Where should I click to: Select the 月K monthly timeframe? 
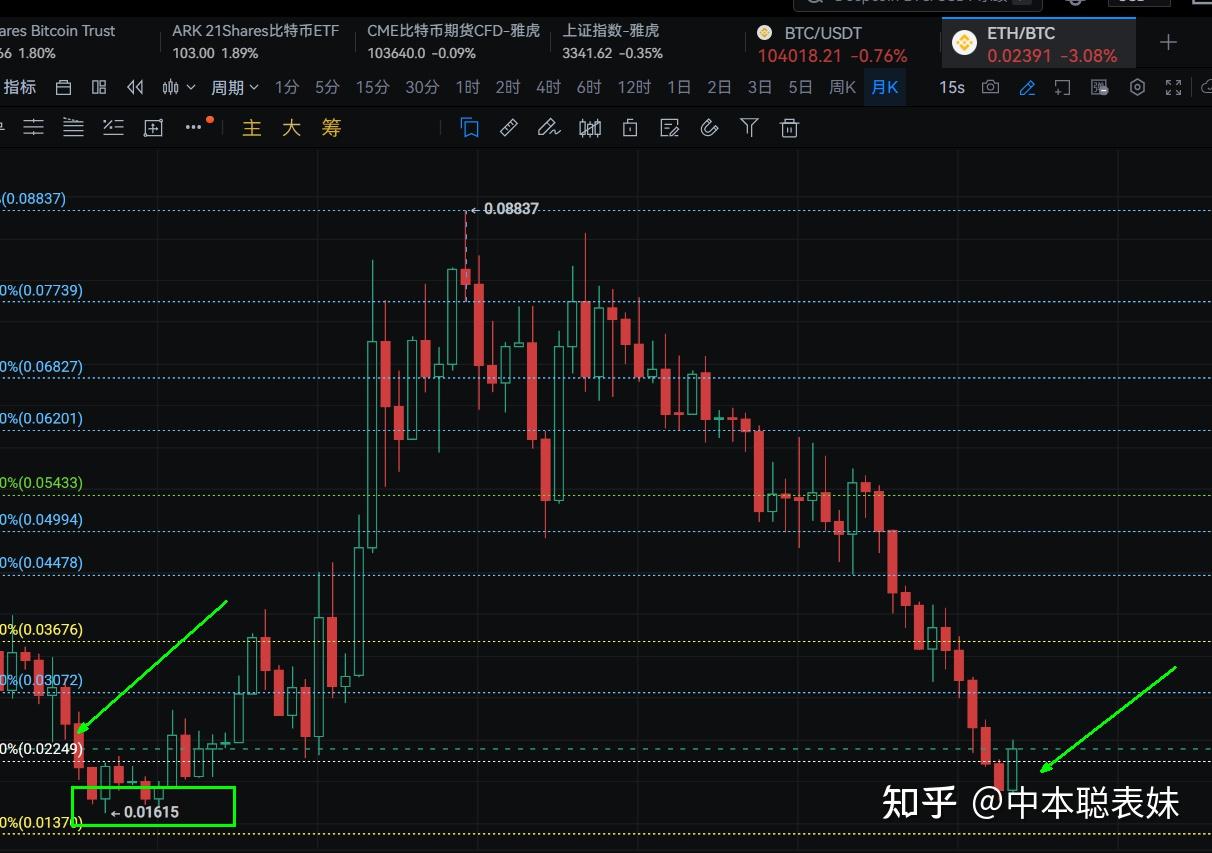pos(884,87)
